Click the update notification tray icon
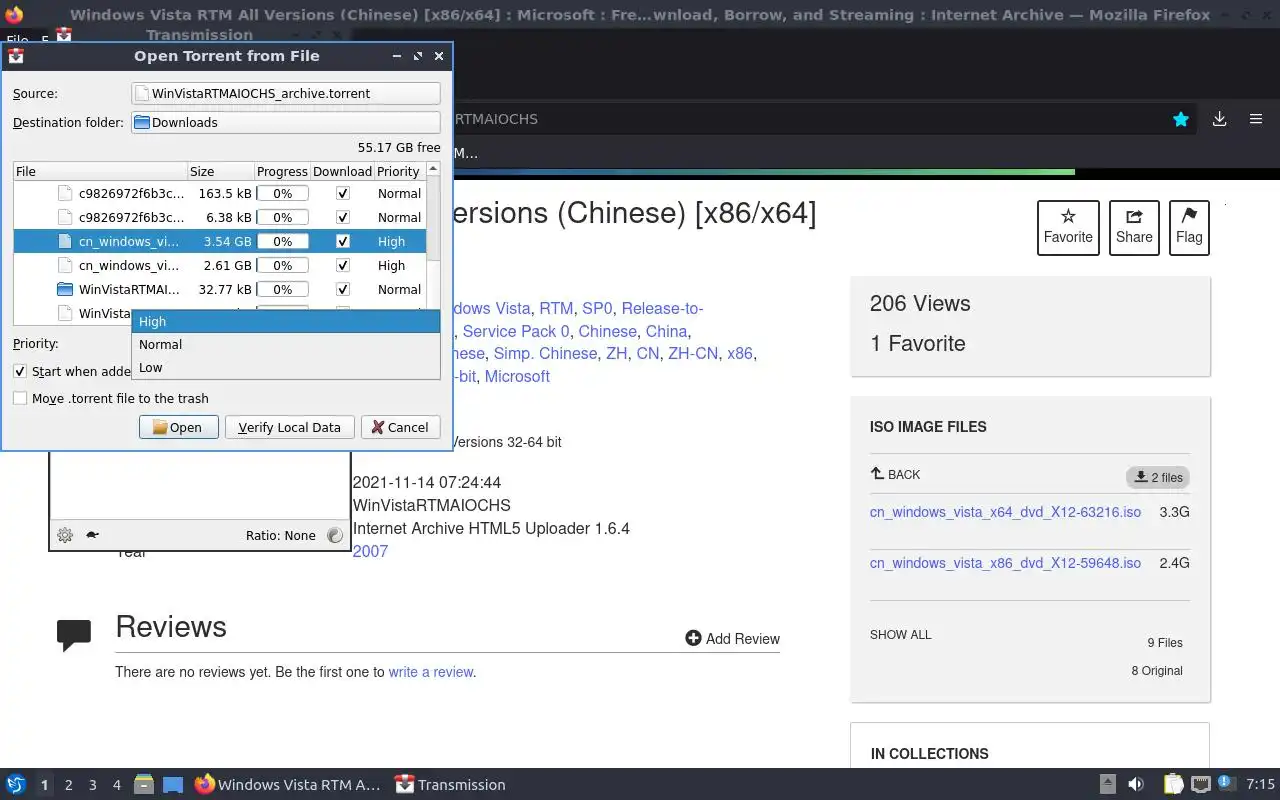1280x800 pixels. pyautogui.click(x=1227, y=785)
